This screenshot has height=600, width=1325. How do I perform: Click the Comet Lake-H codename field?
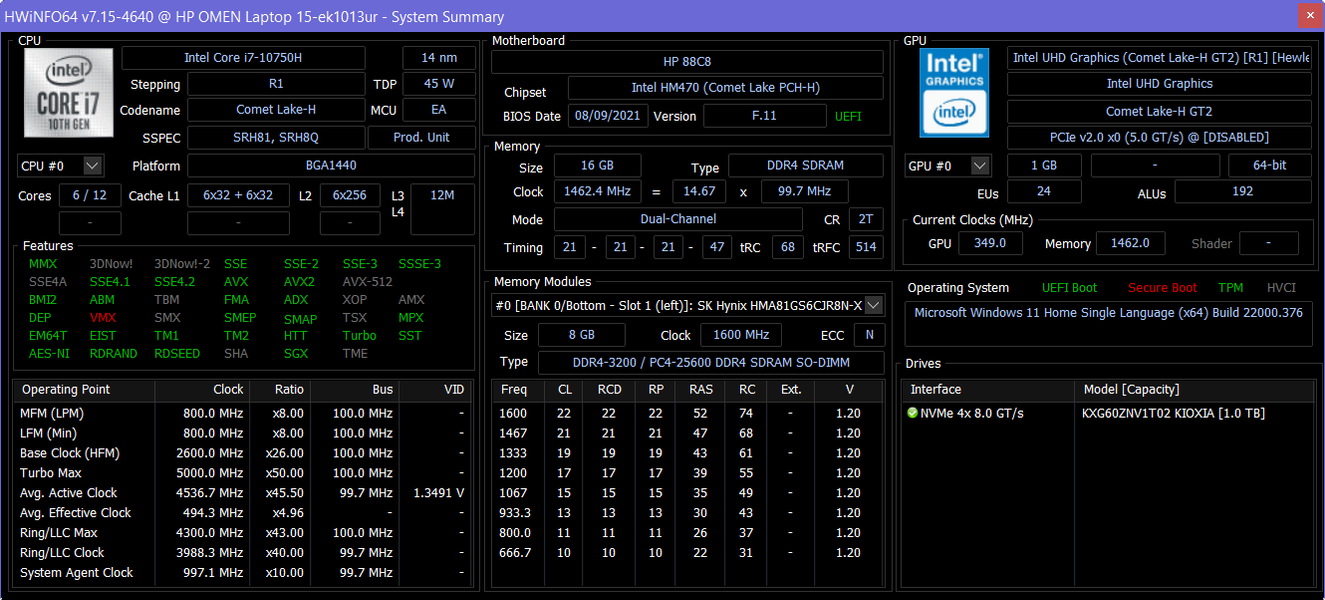tap(275, 110)
